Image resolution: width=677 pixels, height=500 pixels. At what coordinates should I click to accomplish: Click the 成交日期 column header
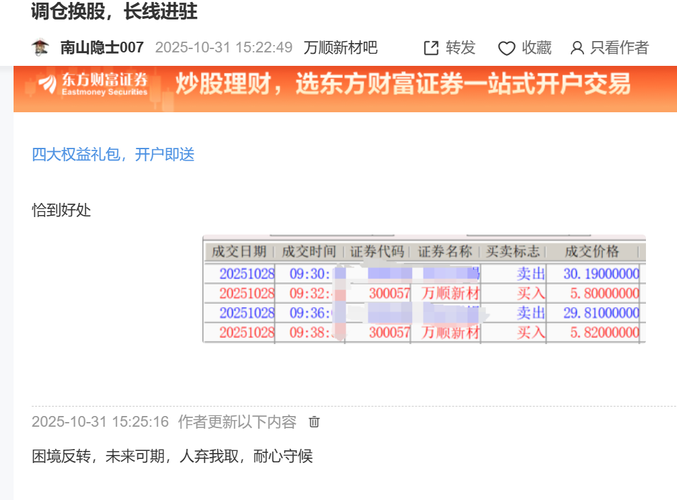click(239, 251)
